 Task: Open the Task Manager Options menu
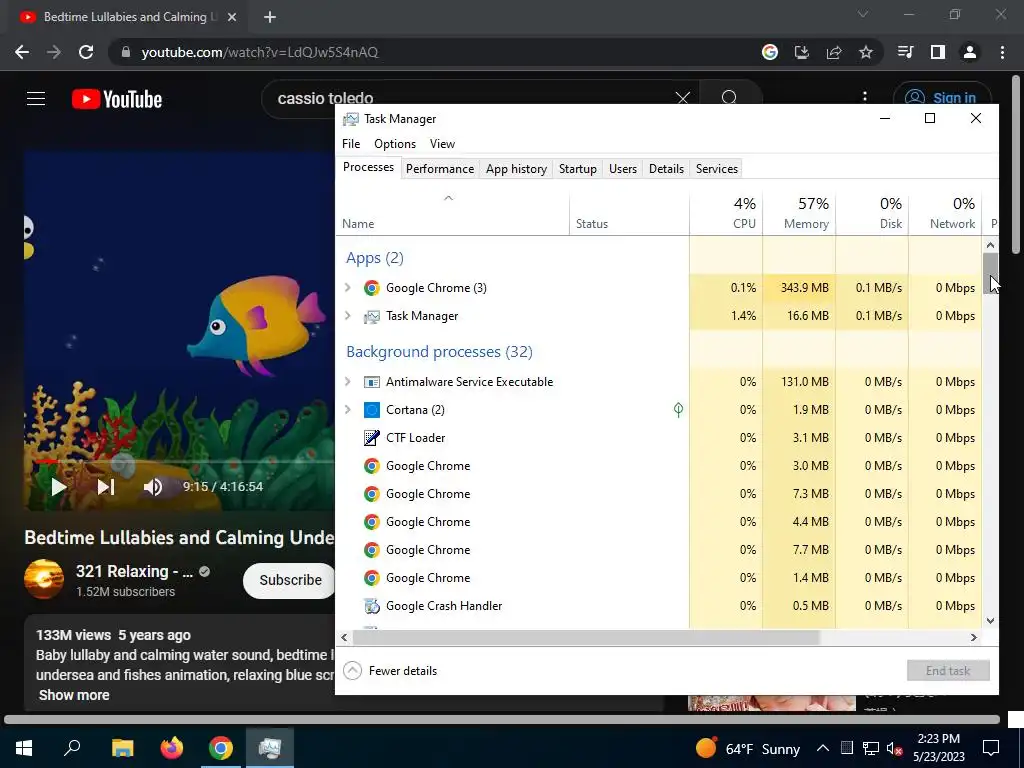[395, 144]
